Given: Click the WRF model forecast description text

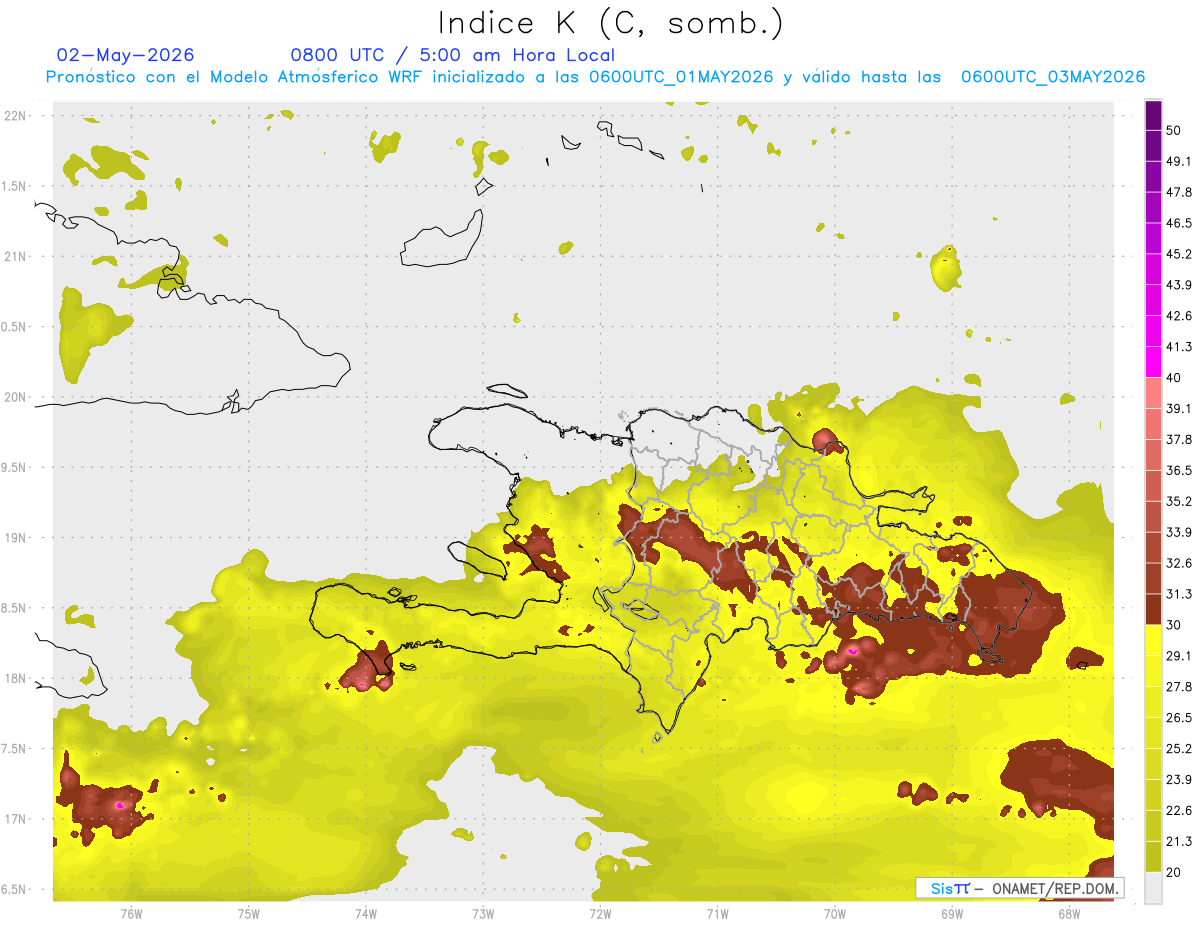Looking at the screenshot, I should (595, 77).
